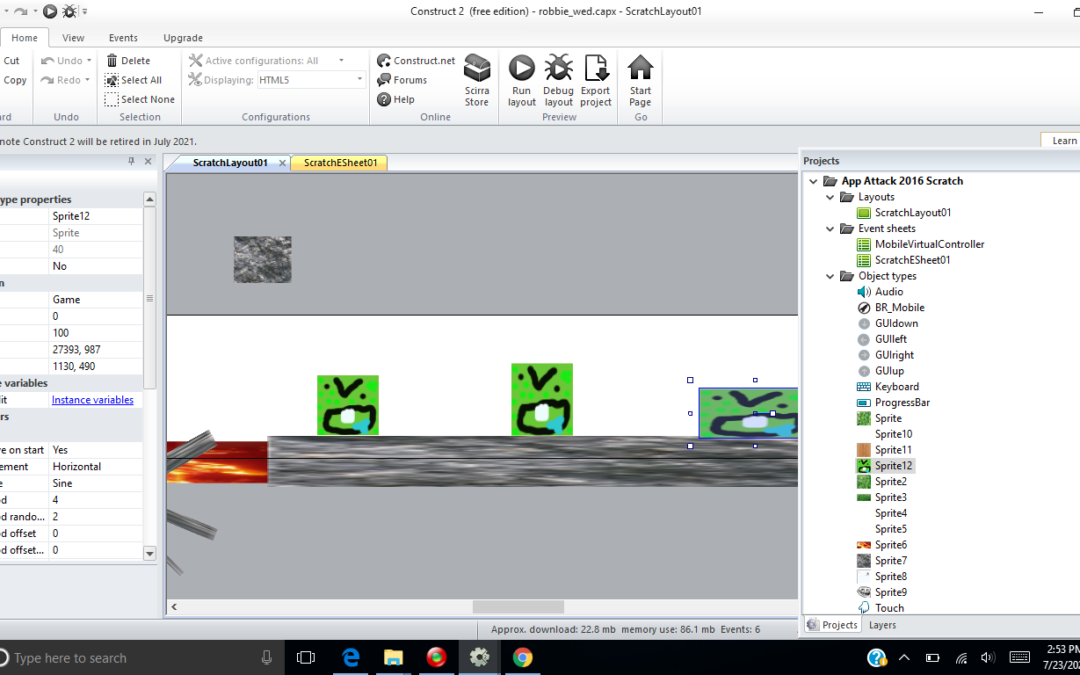Open the Active configurations dropdown arrow
The image size is (1080, 675).
(341, 61)
